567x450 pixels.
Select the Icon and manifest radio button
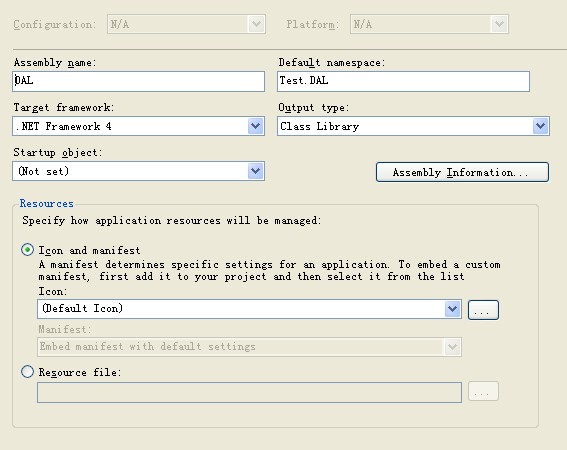pos(27,250)
